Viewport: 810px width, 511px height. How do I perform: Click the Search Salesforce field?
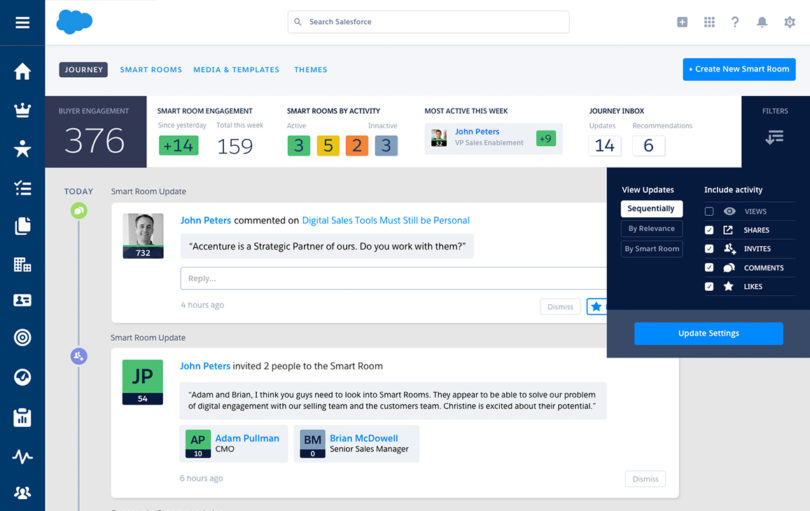click(428, 22)
